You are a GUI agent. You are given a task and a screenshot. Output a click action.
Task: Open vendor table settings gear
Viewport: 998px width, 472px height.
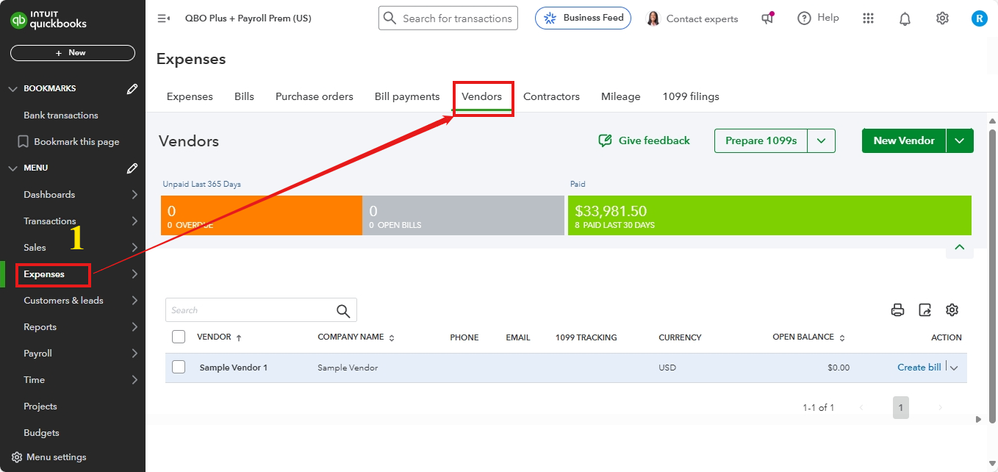(x=952, y=310)
